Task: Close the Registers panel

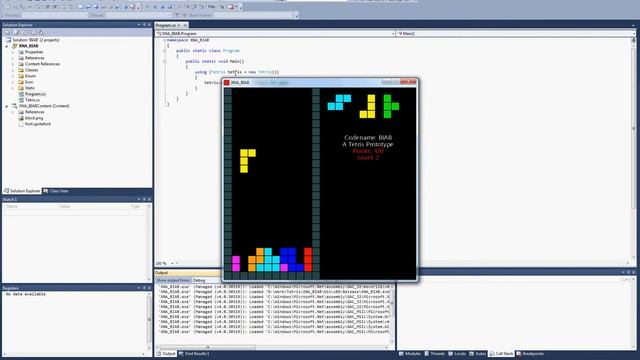Action: point(149,288)
